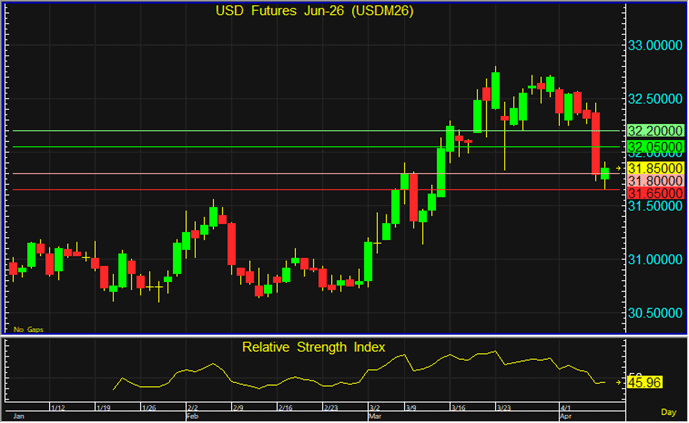Click the 32.50000 price axis label
Screen dimensions: 689x423
[x=655, y=99]
